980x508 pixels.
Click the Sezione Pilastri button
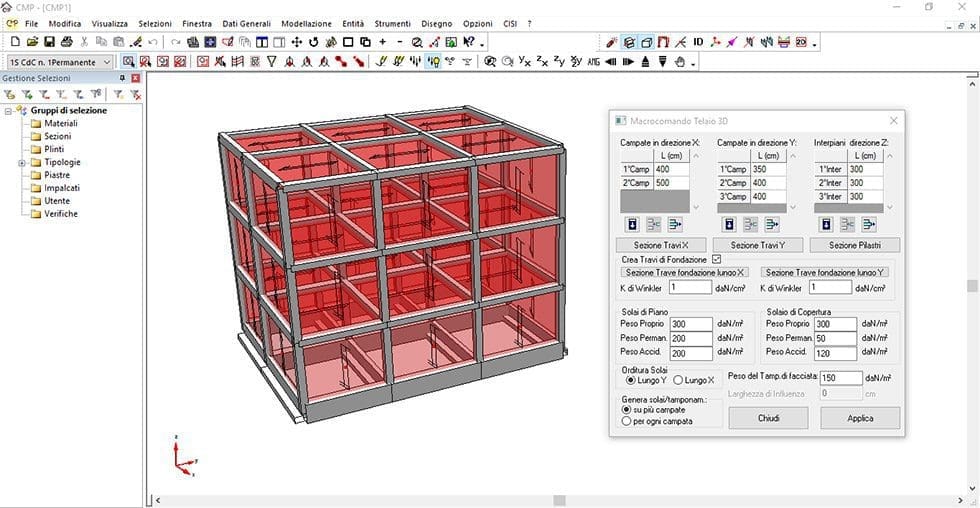[853, 245]
